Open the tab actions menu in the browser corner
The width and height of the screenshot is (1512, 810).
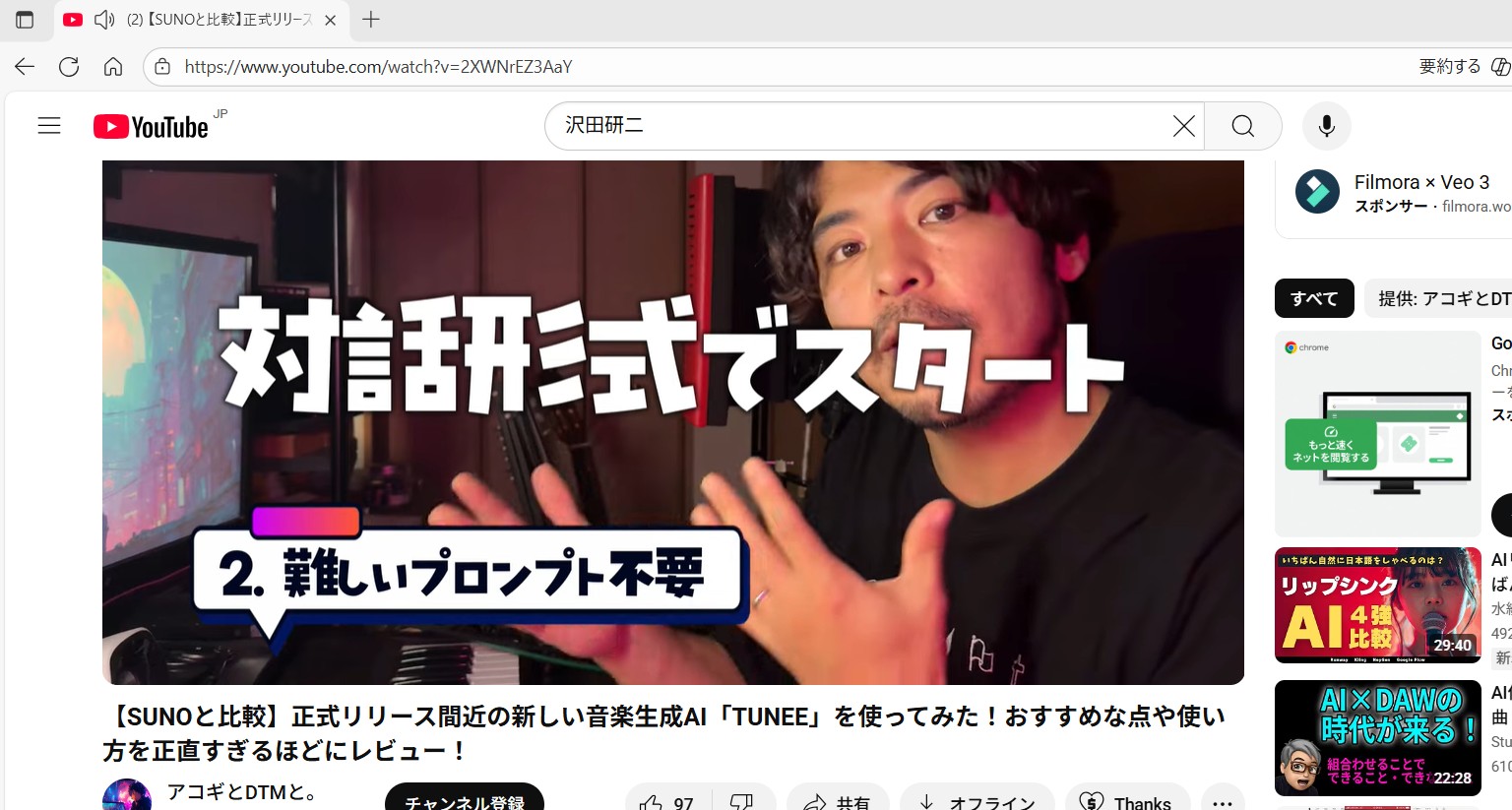click(25, 20)
